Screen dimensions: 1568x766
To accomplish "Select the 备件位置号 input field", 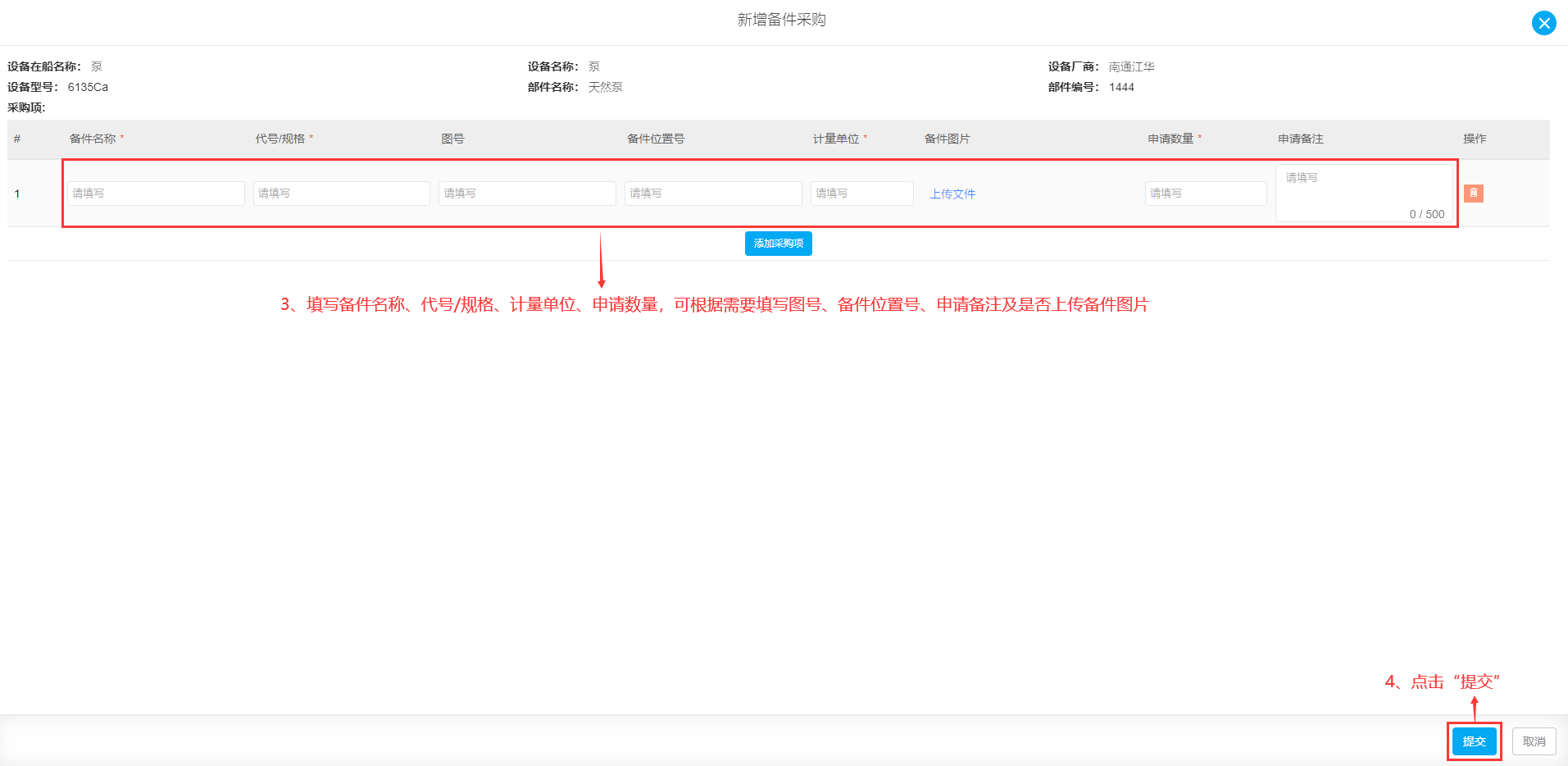I will click(x=713, y=194).
